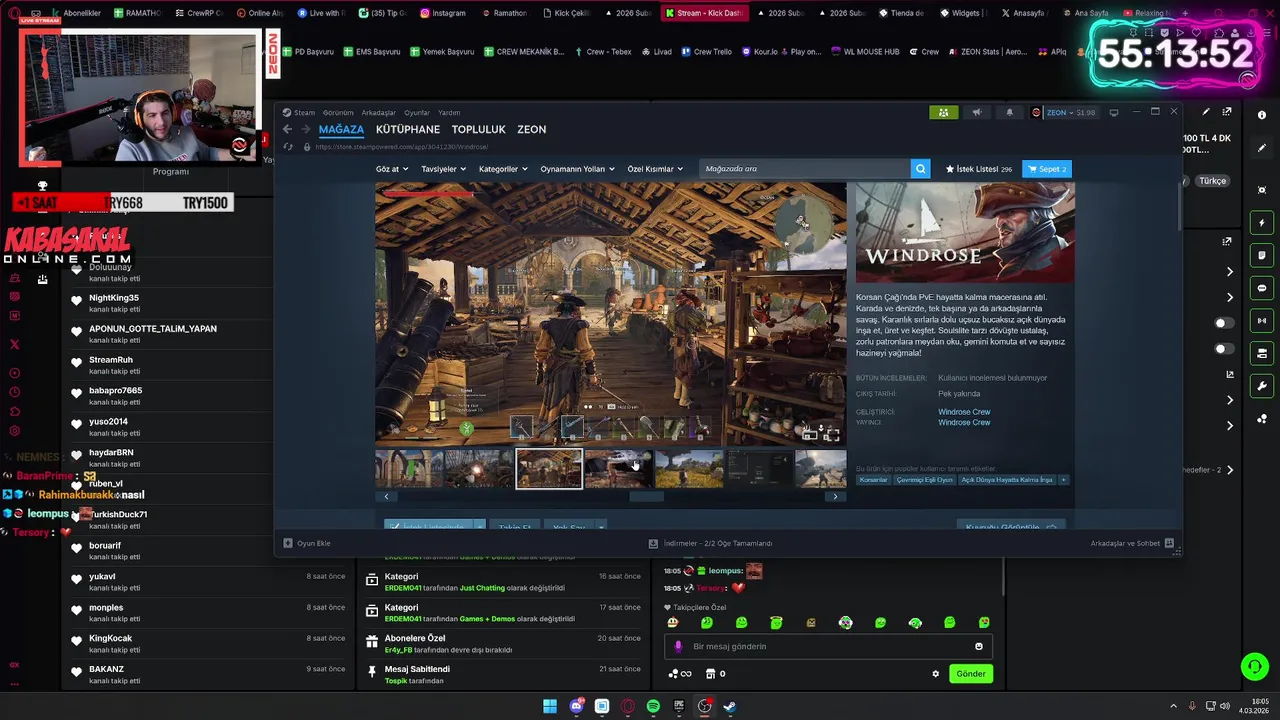Open the Göz at dropdown
This screenshot has width=1280, height=720.
(392, 169)
